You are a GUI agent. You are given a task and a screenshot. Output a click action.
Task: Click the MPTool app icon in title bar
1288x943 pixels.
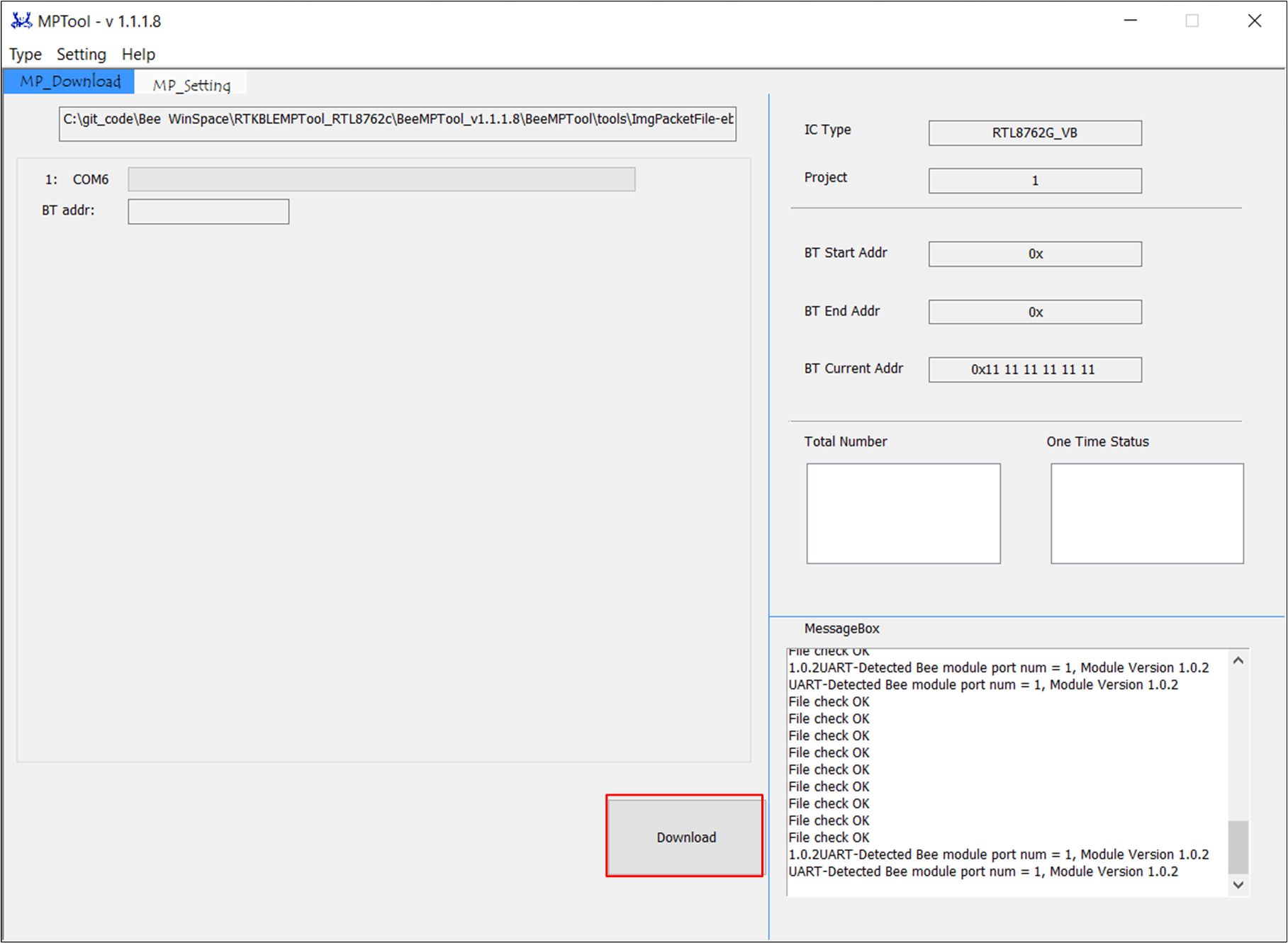click(21, 21)
